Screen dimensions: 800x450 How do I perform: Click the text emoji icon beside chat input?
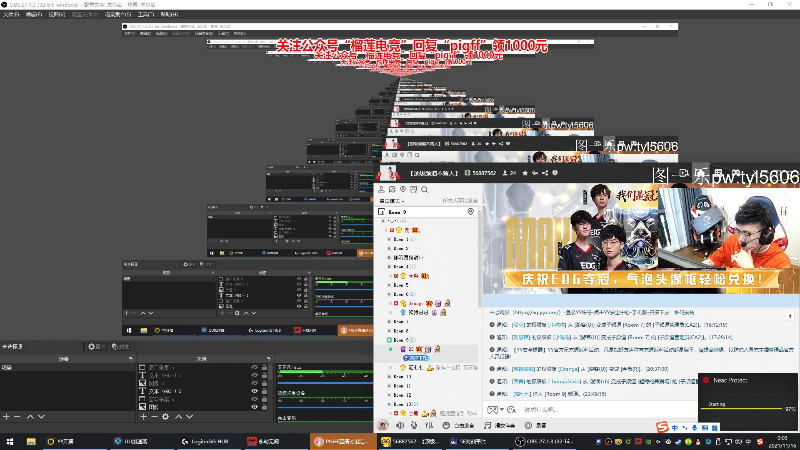[x=512, y=410]
